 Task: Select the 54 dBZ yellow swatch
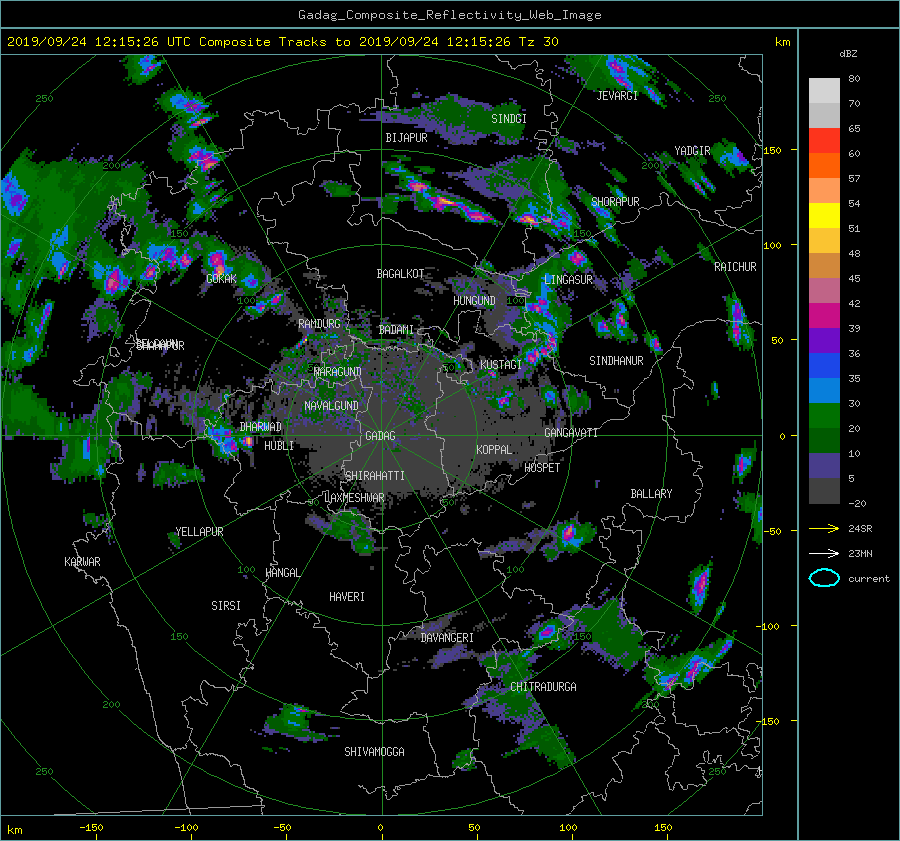pos(824,215)
